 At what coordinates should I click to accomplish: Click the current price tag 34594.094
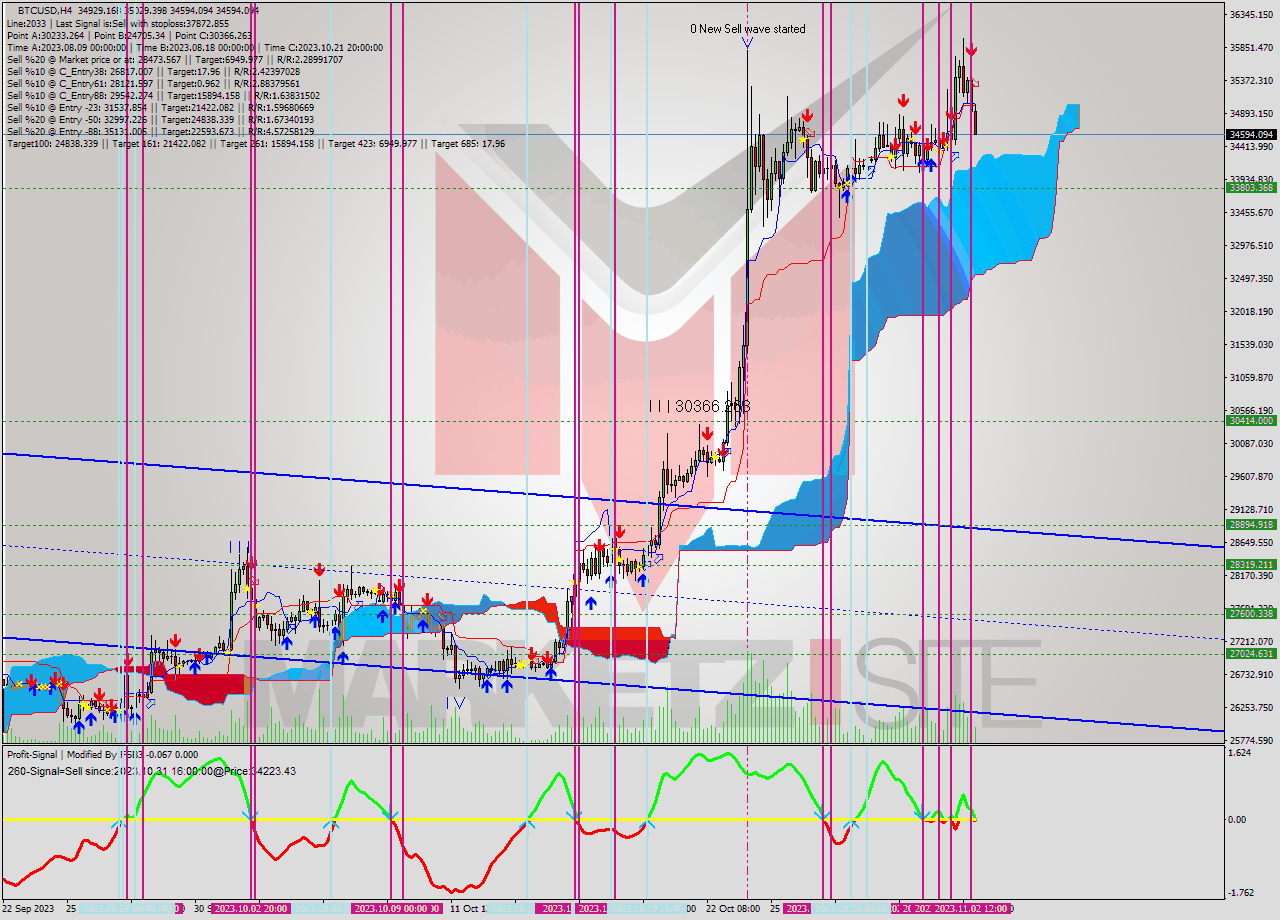point(1251,134)
